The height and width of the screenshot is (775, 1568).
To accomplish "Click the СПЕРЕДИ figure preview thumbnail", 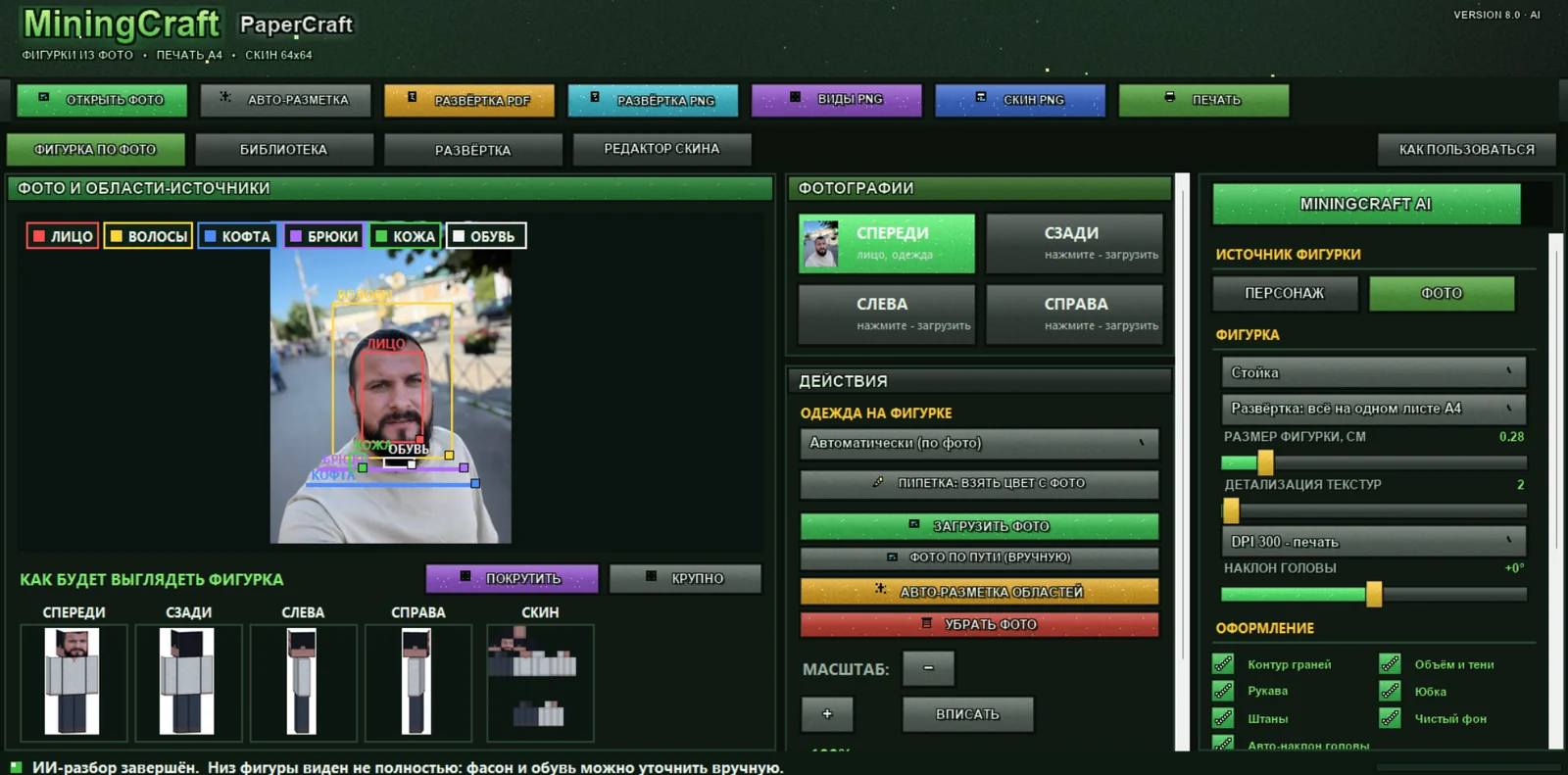I will point(73,682).
